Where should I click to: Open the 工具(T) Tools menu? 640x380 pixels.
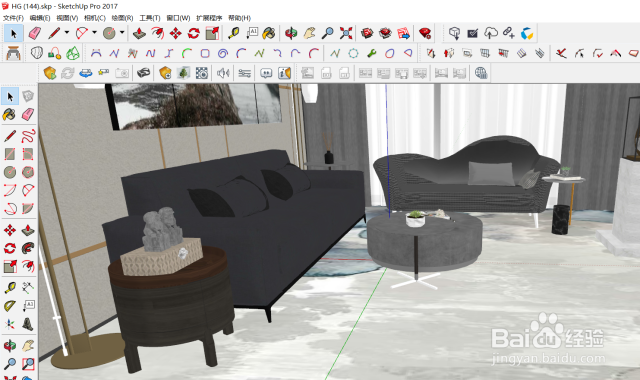point(150,18)
